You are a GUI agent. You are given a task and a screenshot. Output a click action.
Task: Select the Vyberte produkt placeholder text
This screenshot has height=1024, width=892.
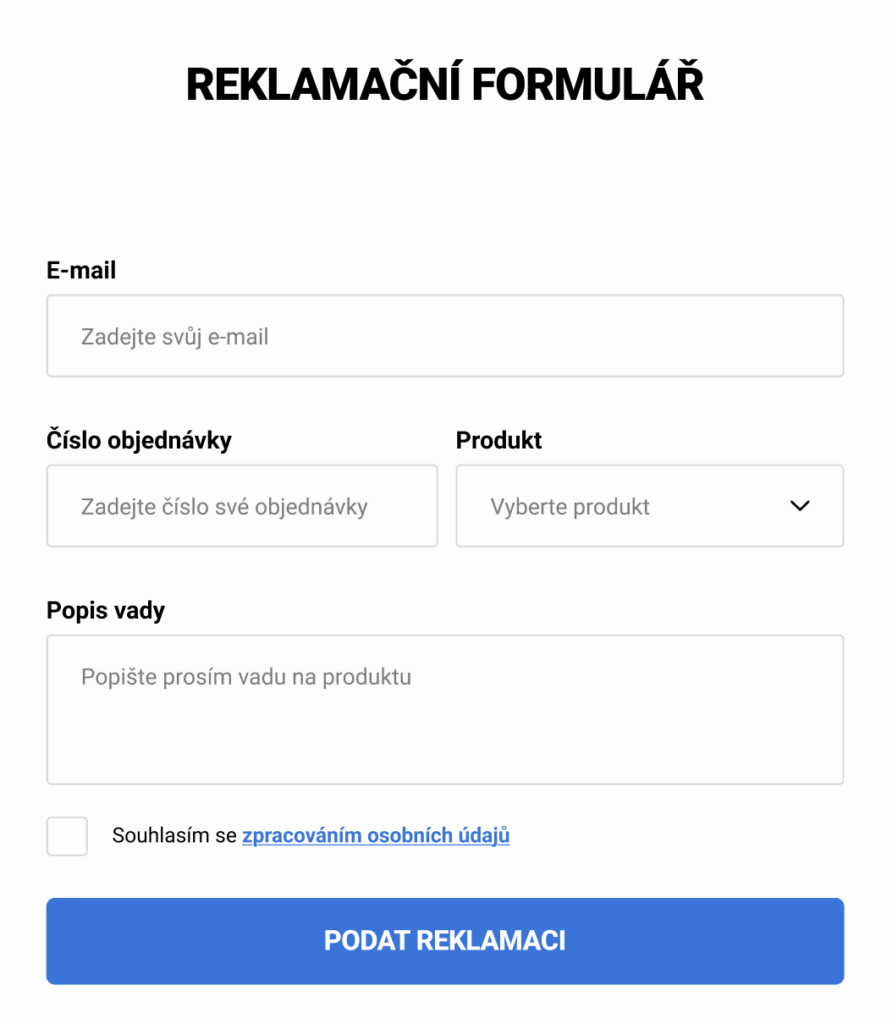[570, 507]
